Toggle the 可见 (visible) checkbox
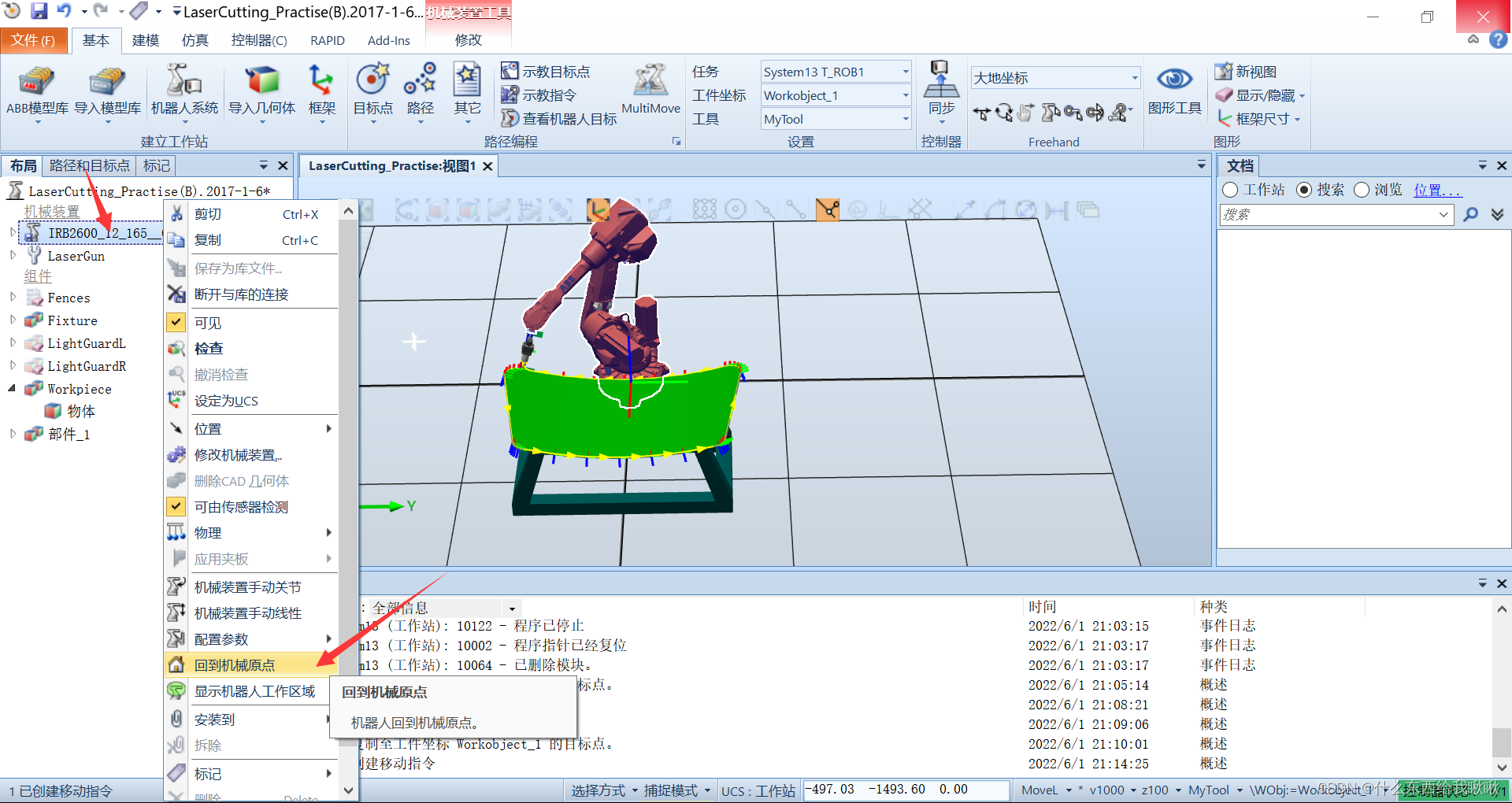Image resolution: width=1512 pixels, height=803 pixels. tap(176, 323)
